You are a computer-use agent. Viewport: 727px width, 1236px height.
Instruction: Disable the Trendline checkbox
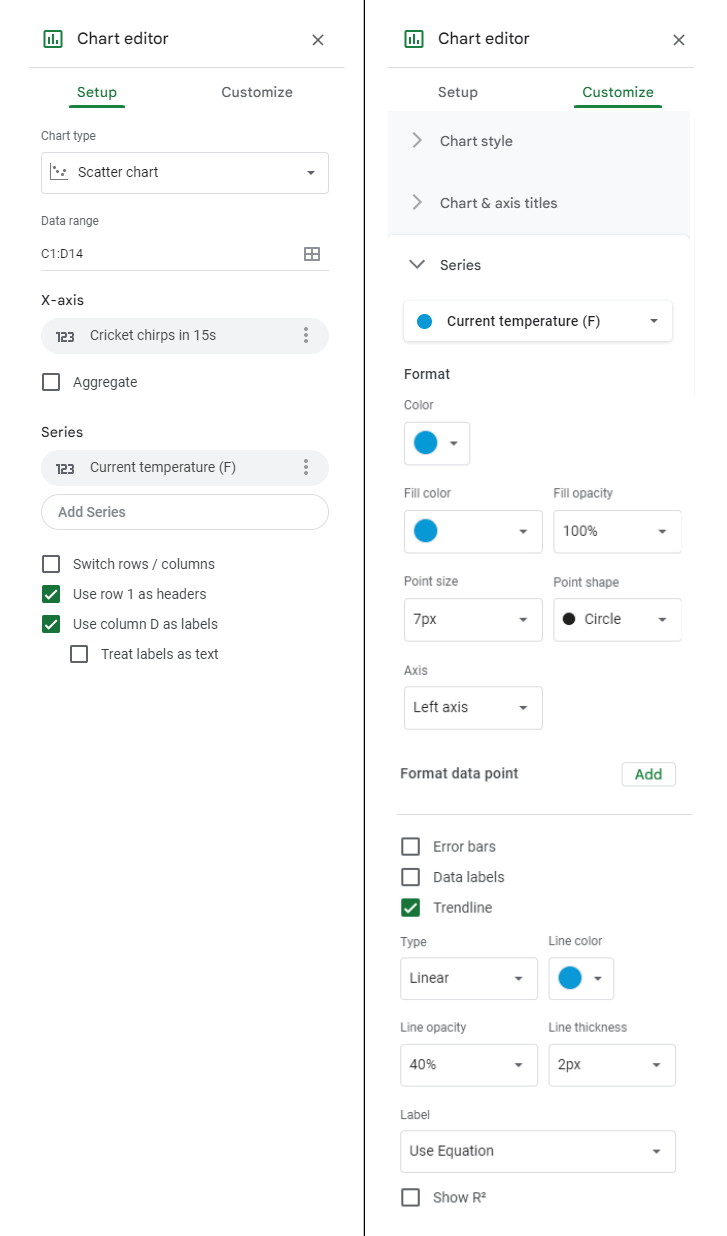click(x=410, y=908)
